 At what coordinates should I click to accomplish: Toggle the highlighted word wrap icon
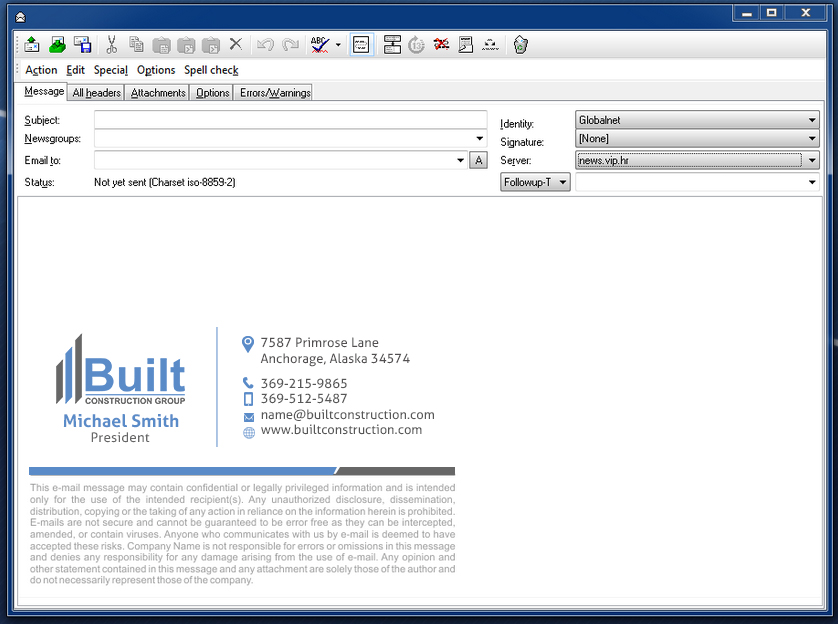click(361, 45)
